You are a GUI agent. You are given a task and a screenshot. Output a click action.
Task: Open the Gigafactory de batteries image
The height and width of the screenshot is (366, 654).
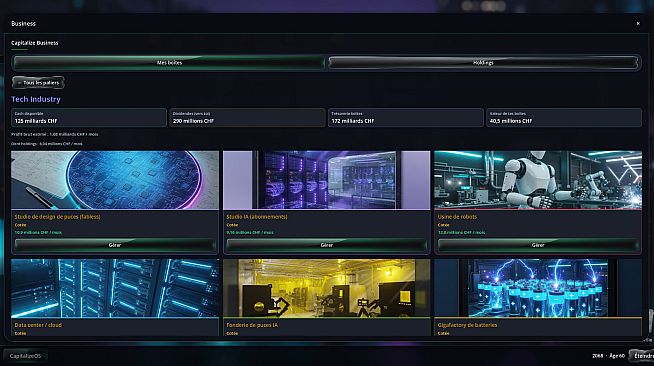pyautogui.click(x=538, y=288)
